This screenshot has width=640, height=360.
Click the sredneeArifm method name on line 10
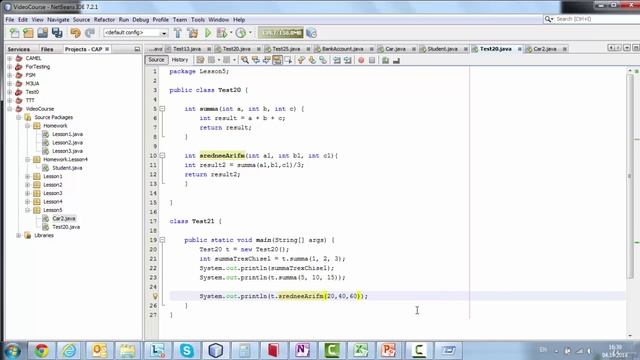pos(222,156)
